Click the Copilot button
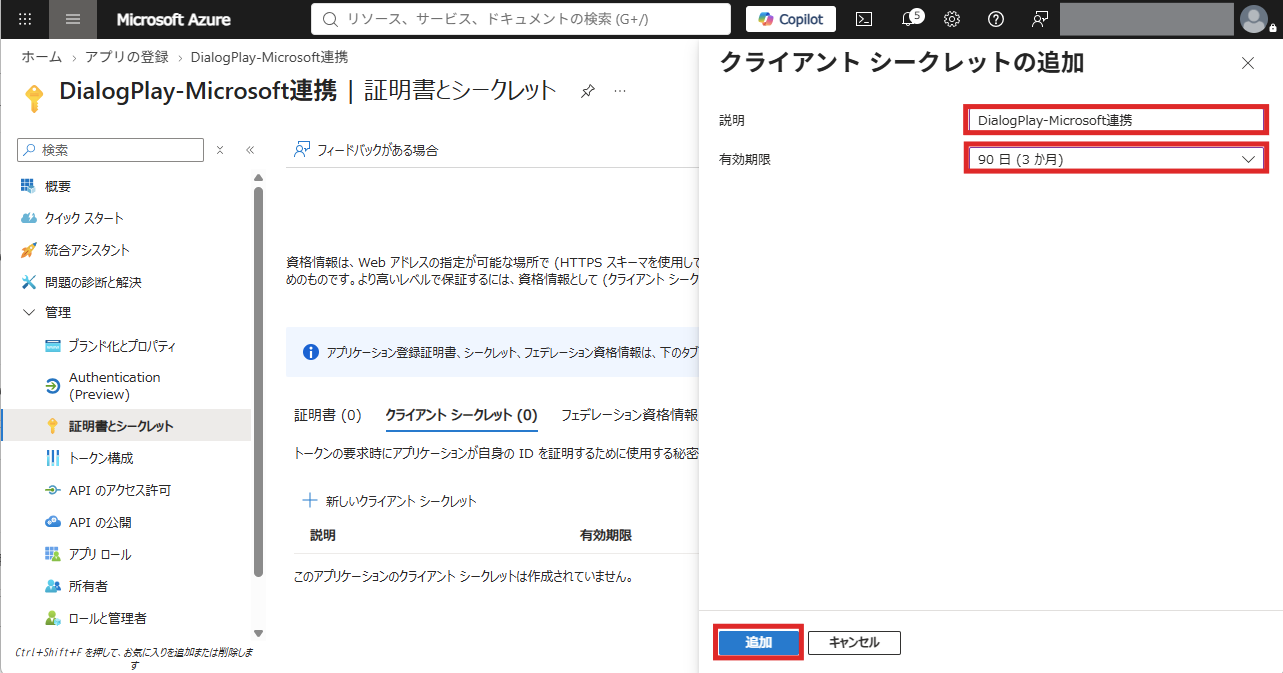The image size is (1283, 673). click(791, 19)
